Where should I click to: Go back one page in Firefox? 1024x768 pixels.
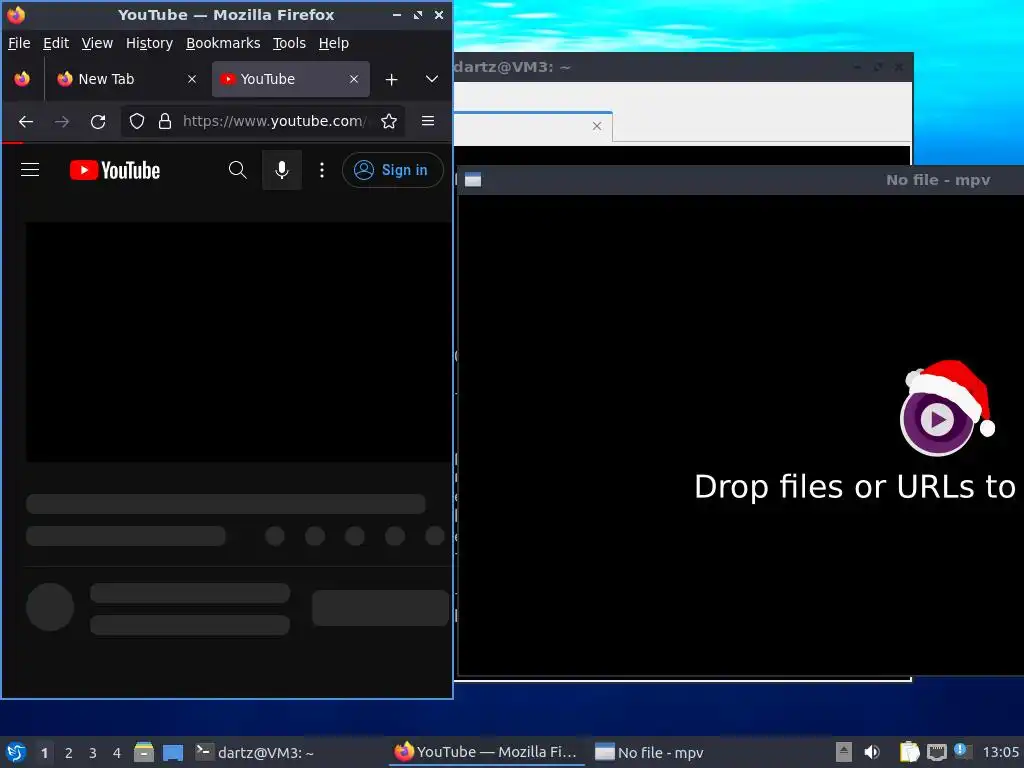[26, 121]
